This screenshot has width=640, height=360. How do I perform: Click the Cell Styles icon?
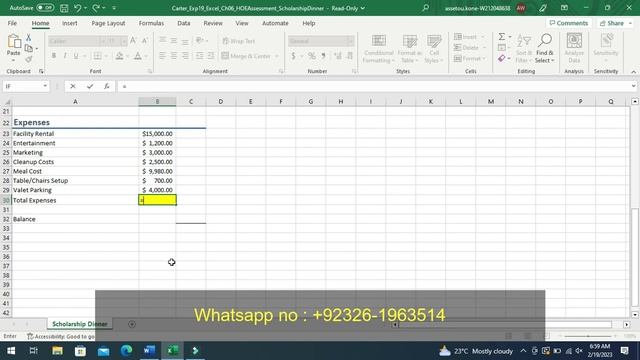tap(434, 41)
